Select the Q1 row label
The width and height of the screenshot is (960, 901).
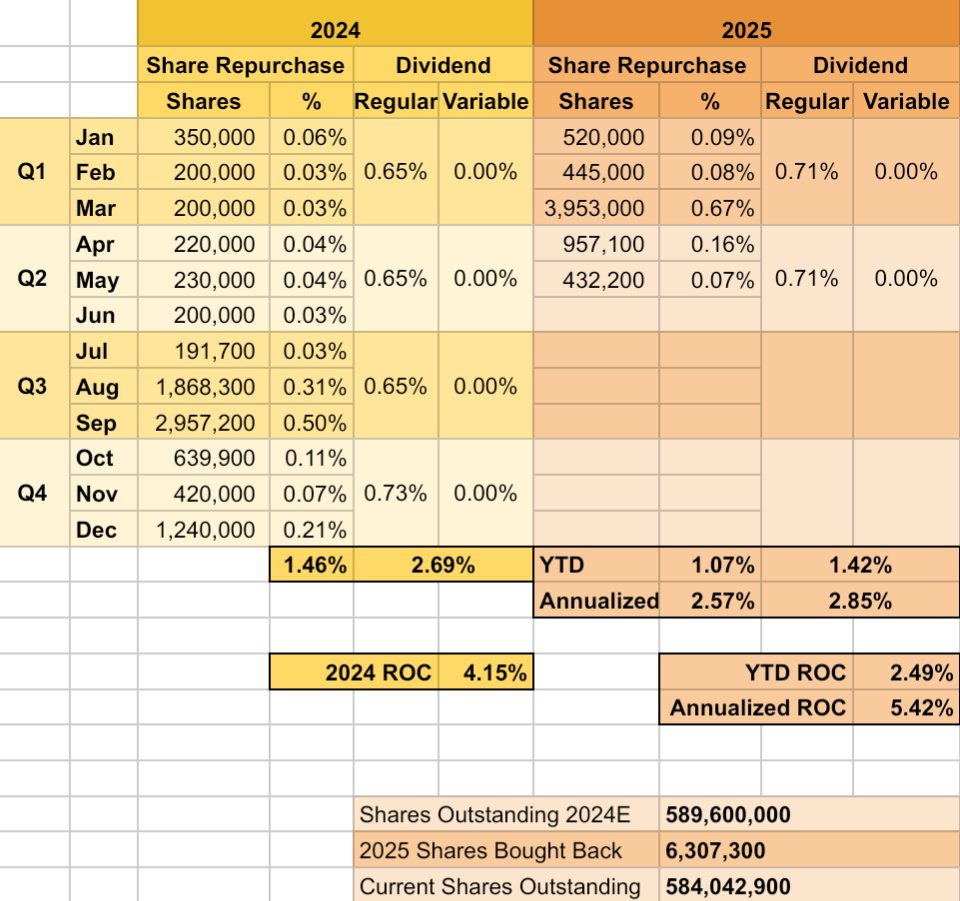pyautogui.click(x=35, y=171)
